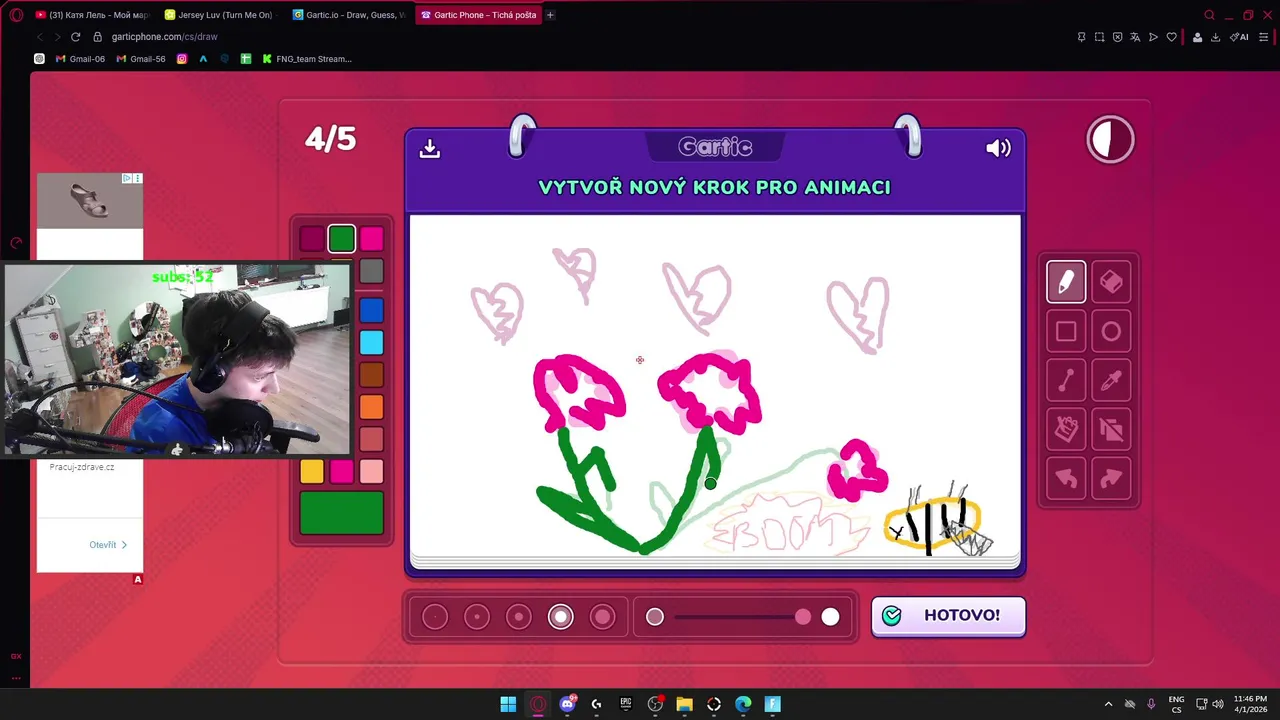Select the straight line tool
1280x720 pixels.
1066,380
